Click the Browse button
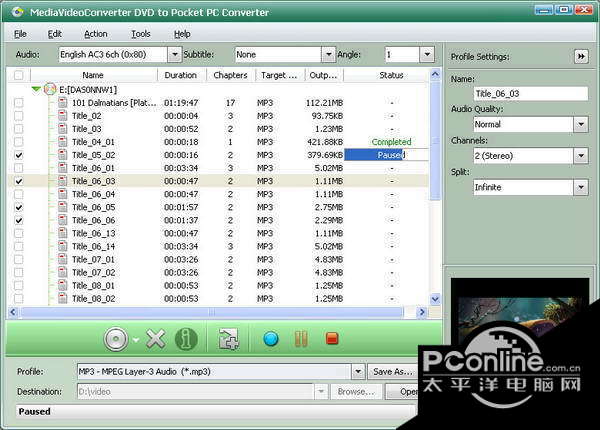Screen dimensions: 600x430 [x=356, y=391]
